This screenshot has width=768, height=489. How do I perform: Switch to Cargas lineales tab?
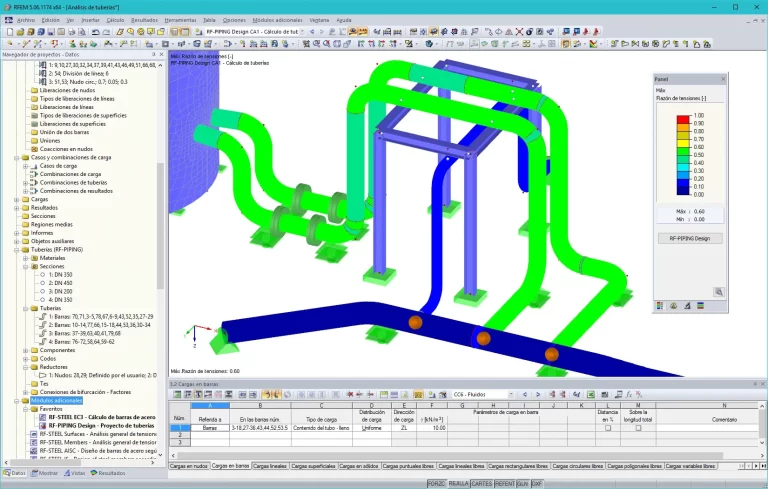point(270,466)
